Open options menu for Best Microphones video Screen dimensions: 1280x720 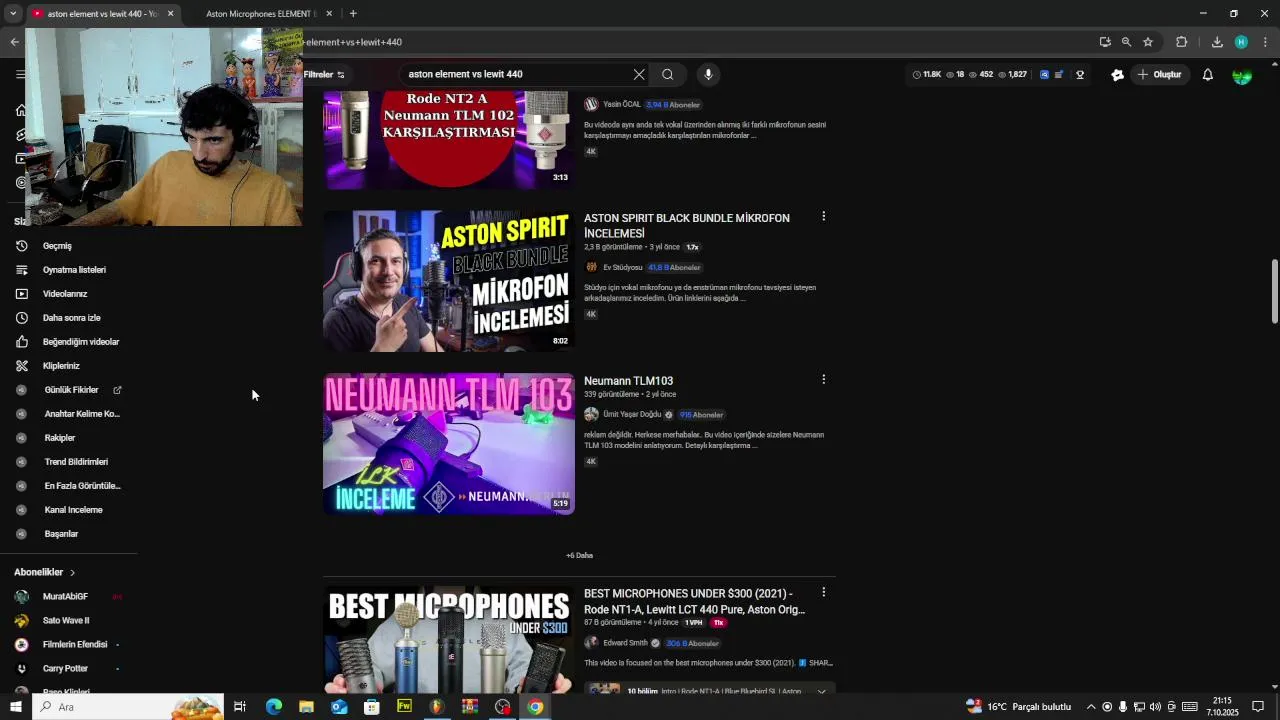tap(823, 593)
